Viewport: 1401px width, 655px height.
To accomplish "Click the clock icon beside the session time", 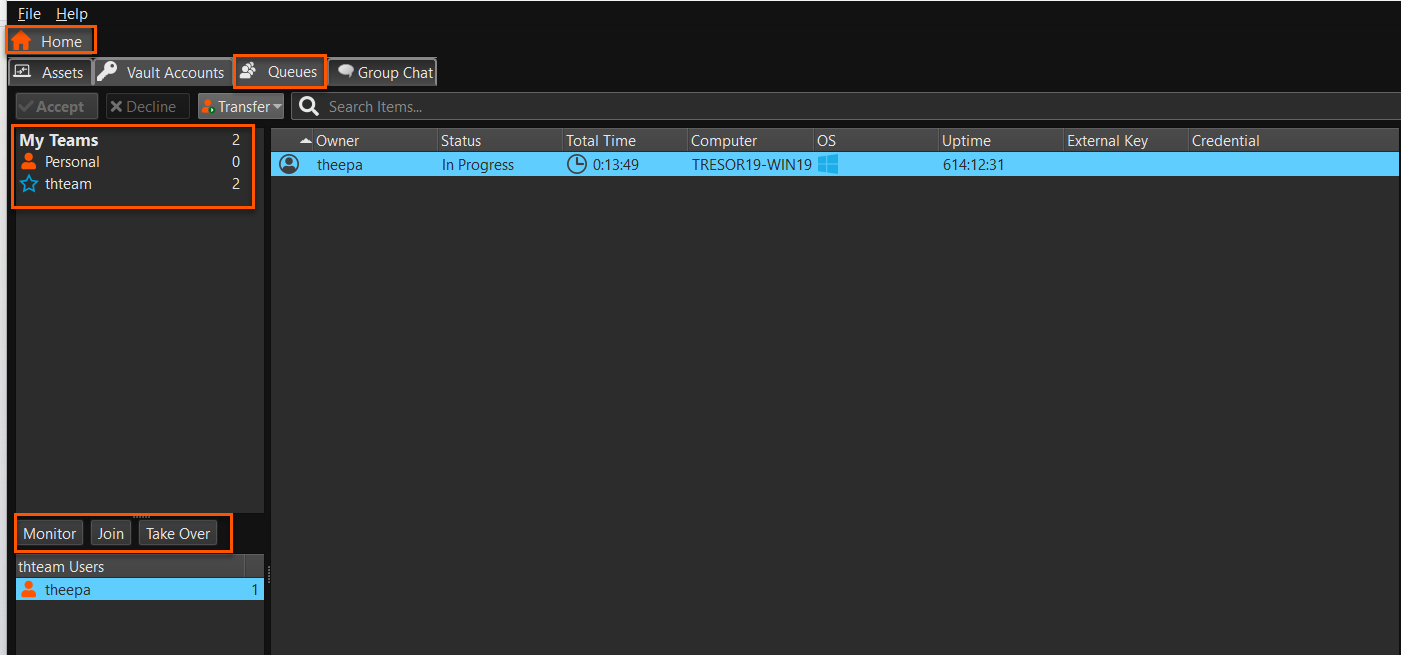I will click(x=577, y=163).
